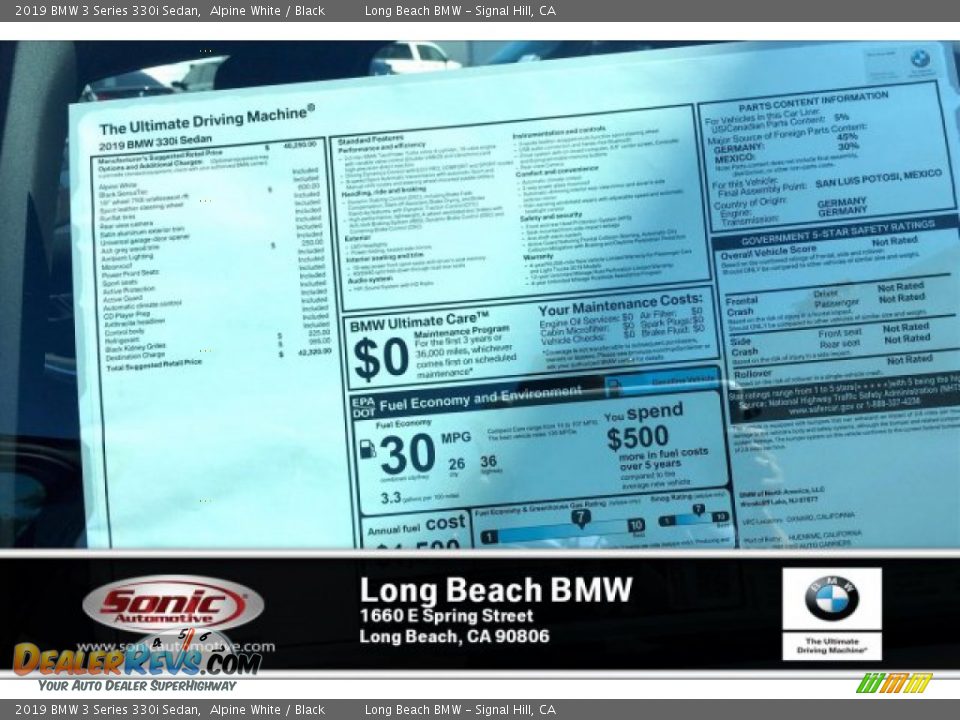This screenshot has height=720, width=960.
Task: Click bottom caption 'Long Beach BMW – Signal Hill, CA'
Action: coord(460,710)
